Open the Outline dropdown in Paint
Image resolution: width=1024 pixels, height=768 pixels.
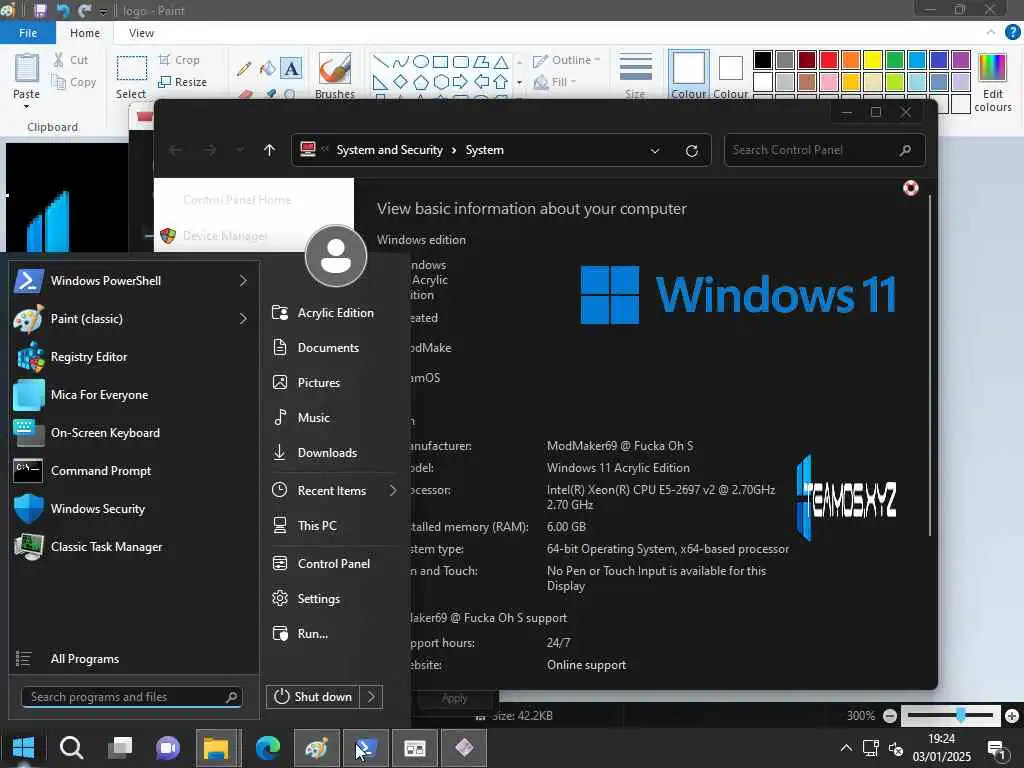(x=567, y=60)
